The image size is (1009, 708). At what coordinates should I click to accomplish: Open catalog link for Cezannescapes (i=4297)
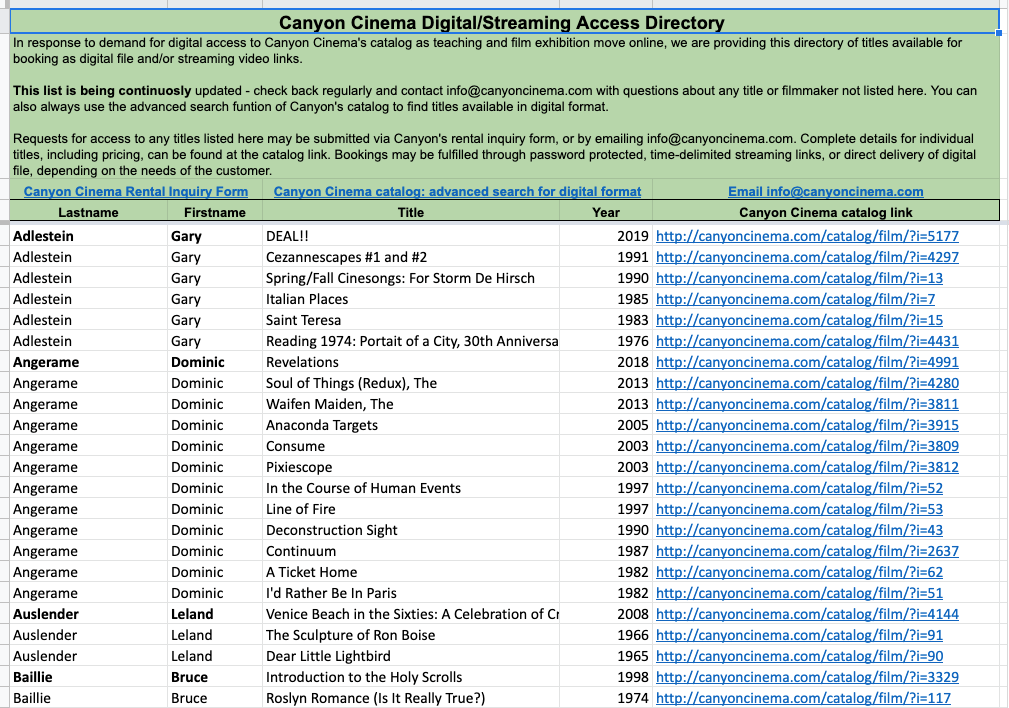[x=807, y=257]
